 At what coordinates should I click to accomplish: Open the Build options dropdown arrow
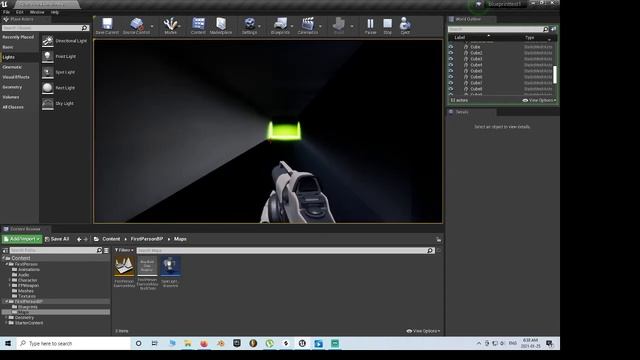pos(352,26)
